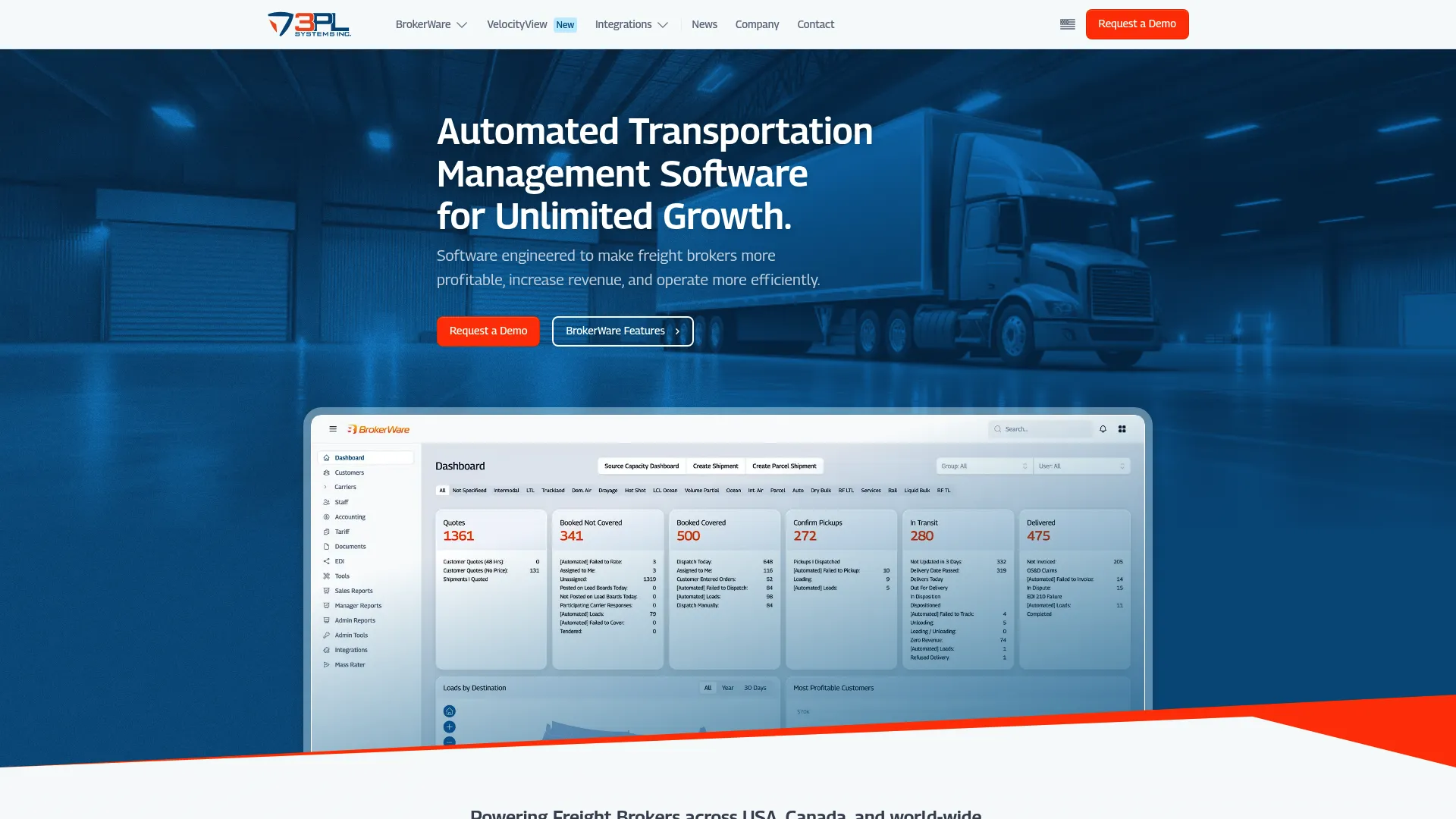Select Year range in Loads by Destination

[727, 689]
